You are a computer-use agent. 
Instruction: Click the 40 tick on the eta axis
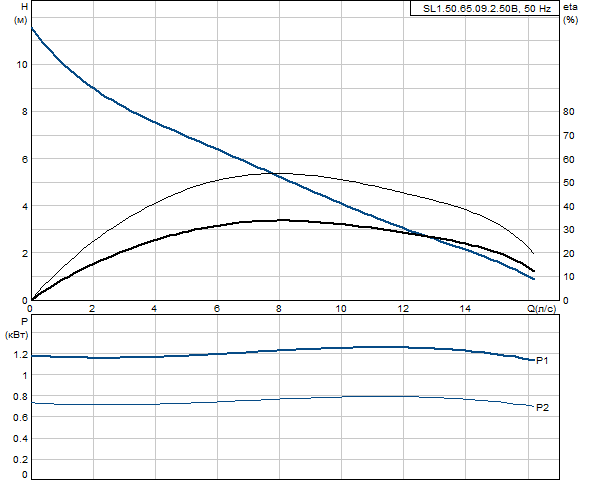pyautogui.click(x=568, y=207)
